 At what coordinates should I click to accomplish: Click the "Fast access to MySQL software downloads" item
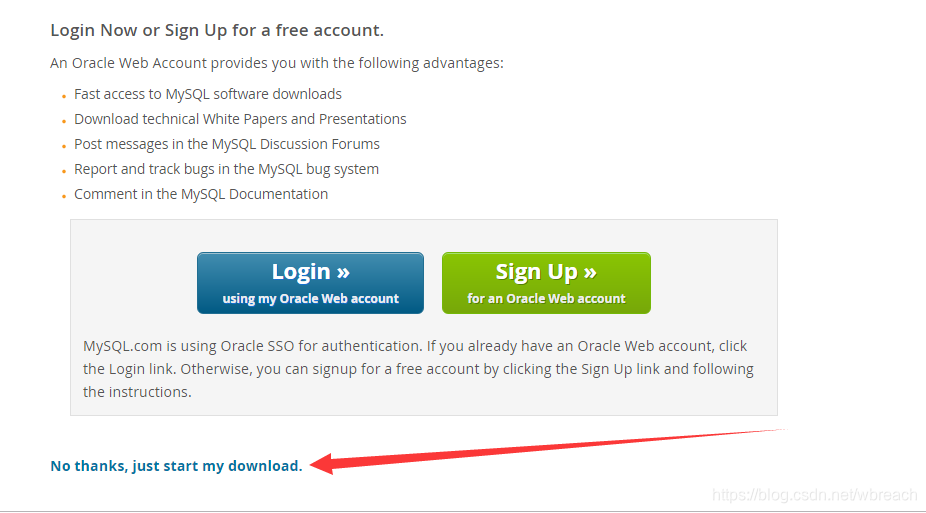point(207,94)
